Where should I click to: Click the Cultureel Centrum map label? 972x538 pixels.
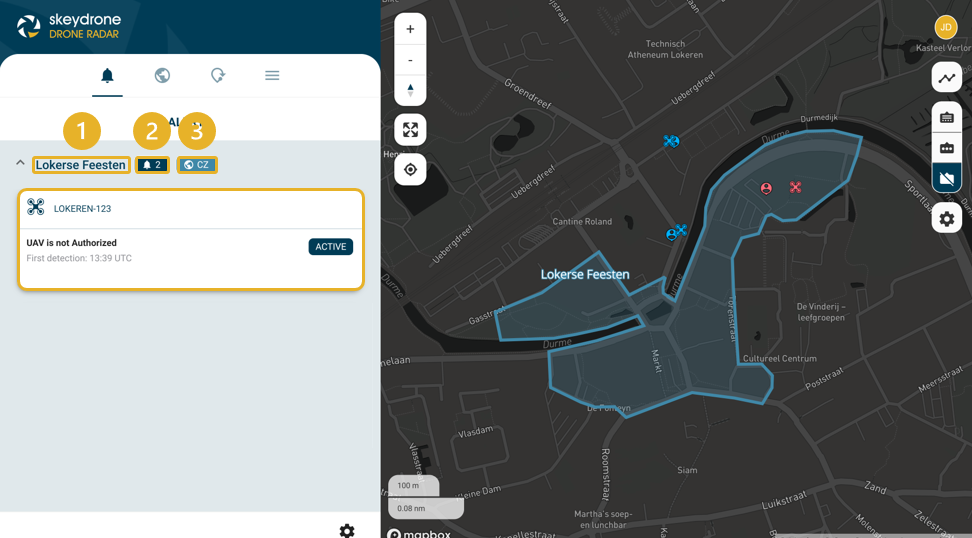779,358
